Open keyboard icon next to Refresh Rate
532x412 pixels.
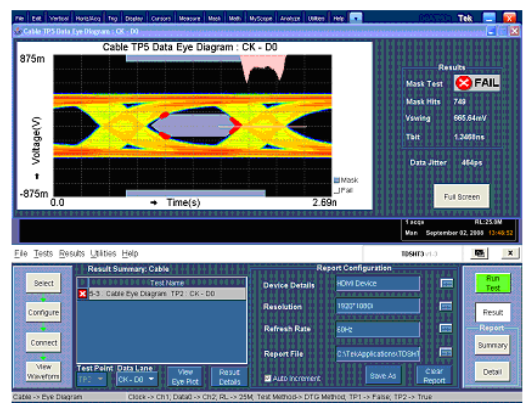point(446,328)
